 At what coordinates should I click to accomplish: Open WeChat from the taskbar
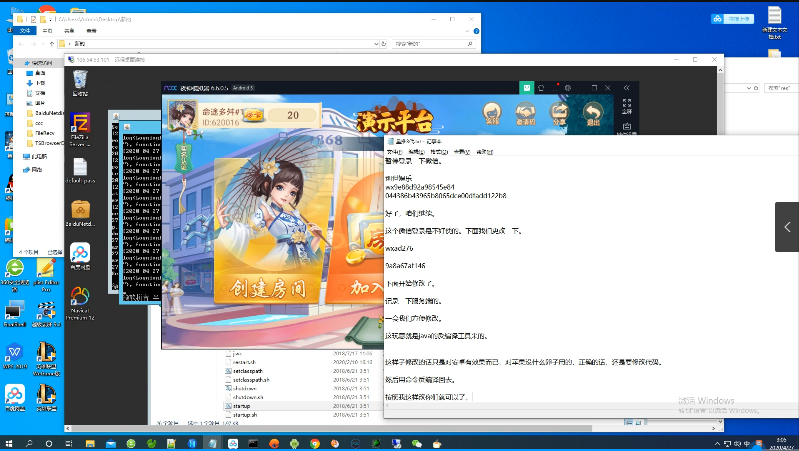[417, 443]
